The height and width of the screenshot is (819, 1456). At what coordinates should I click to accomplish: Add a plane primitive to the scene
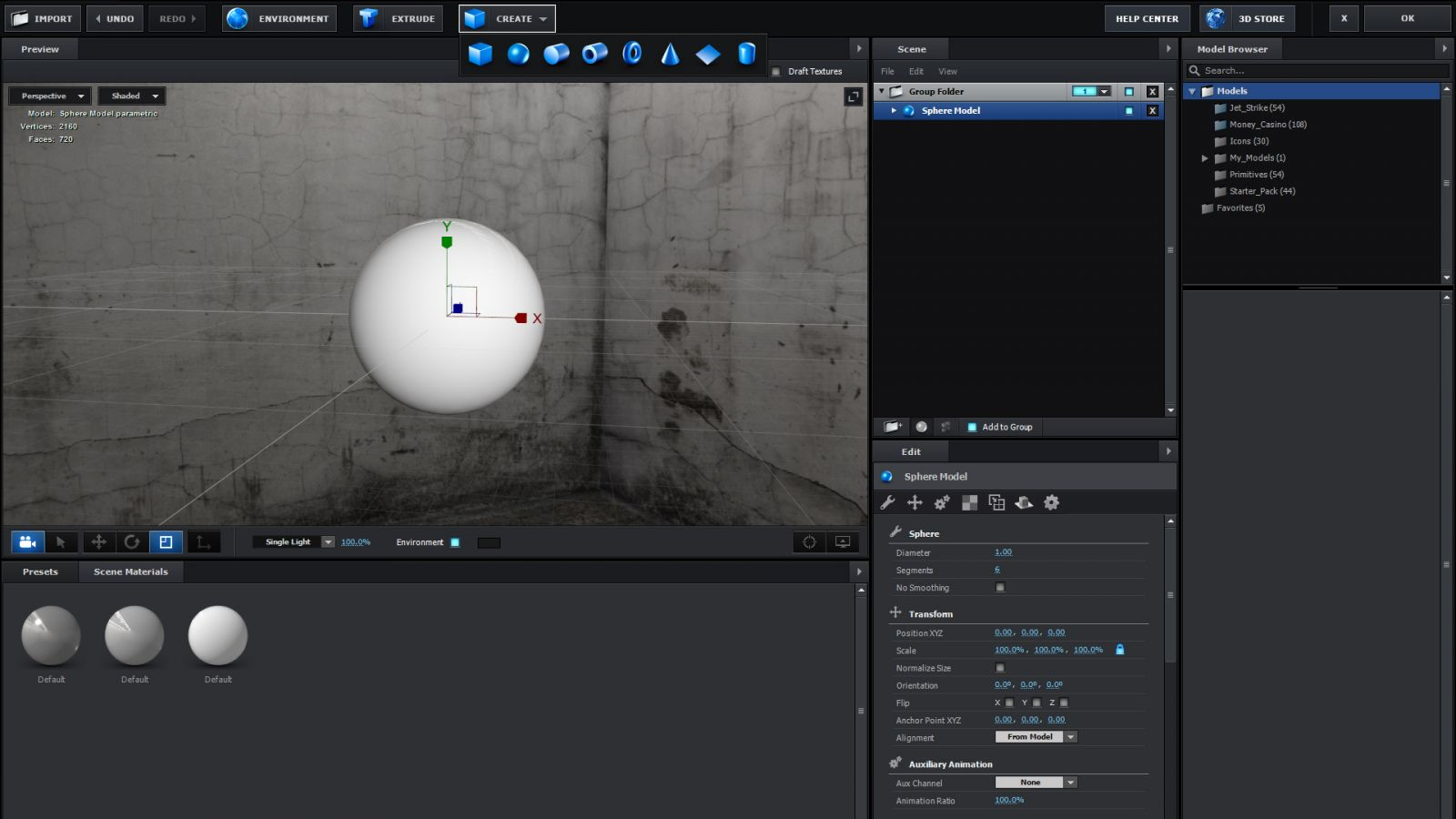pyautogui.click(x=708, y=55)
